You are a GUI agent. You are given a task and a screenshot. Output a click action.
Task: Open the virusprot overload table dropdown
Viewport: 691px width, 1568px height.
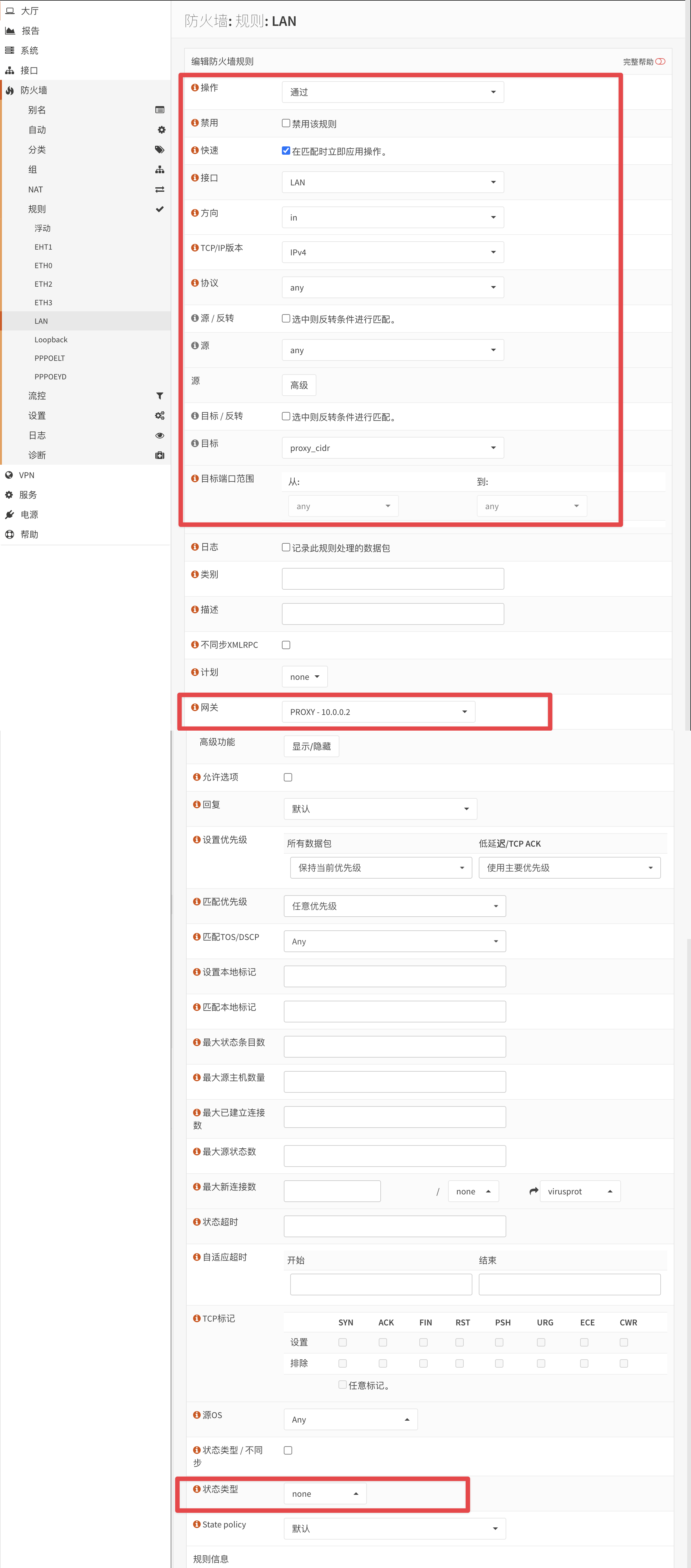click(580, 1191)
